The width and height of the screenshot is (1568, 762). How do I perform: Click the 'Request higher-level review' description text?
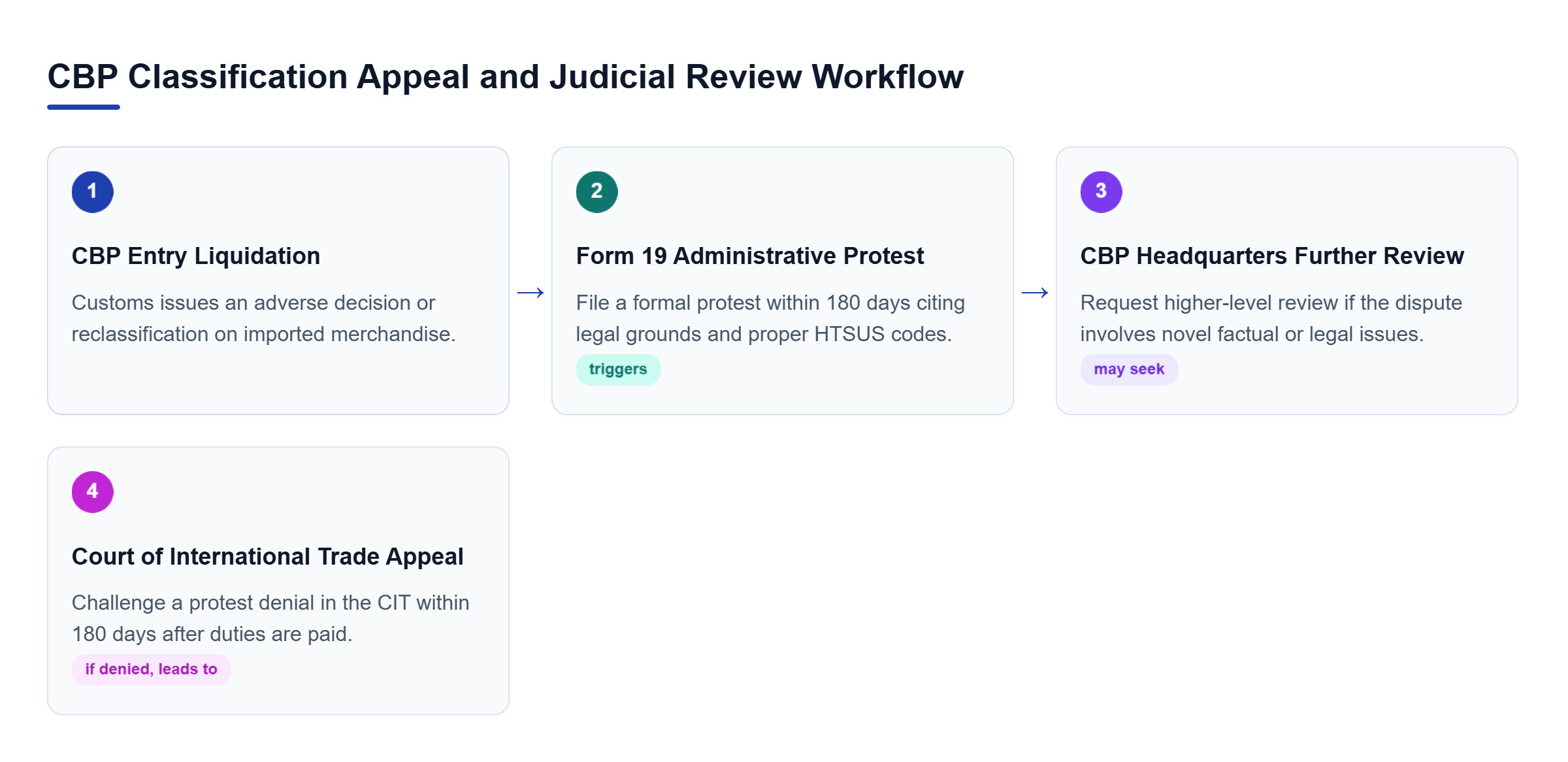pyautogui.click(x=1271, y=318)
